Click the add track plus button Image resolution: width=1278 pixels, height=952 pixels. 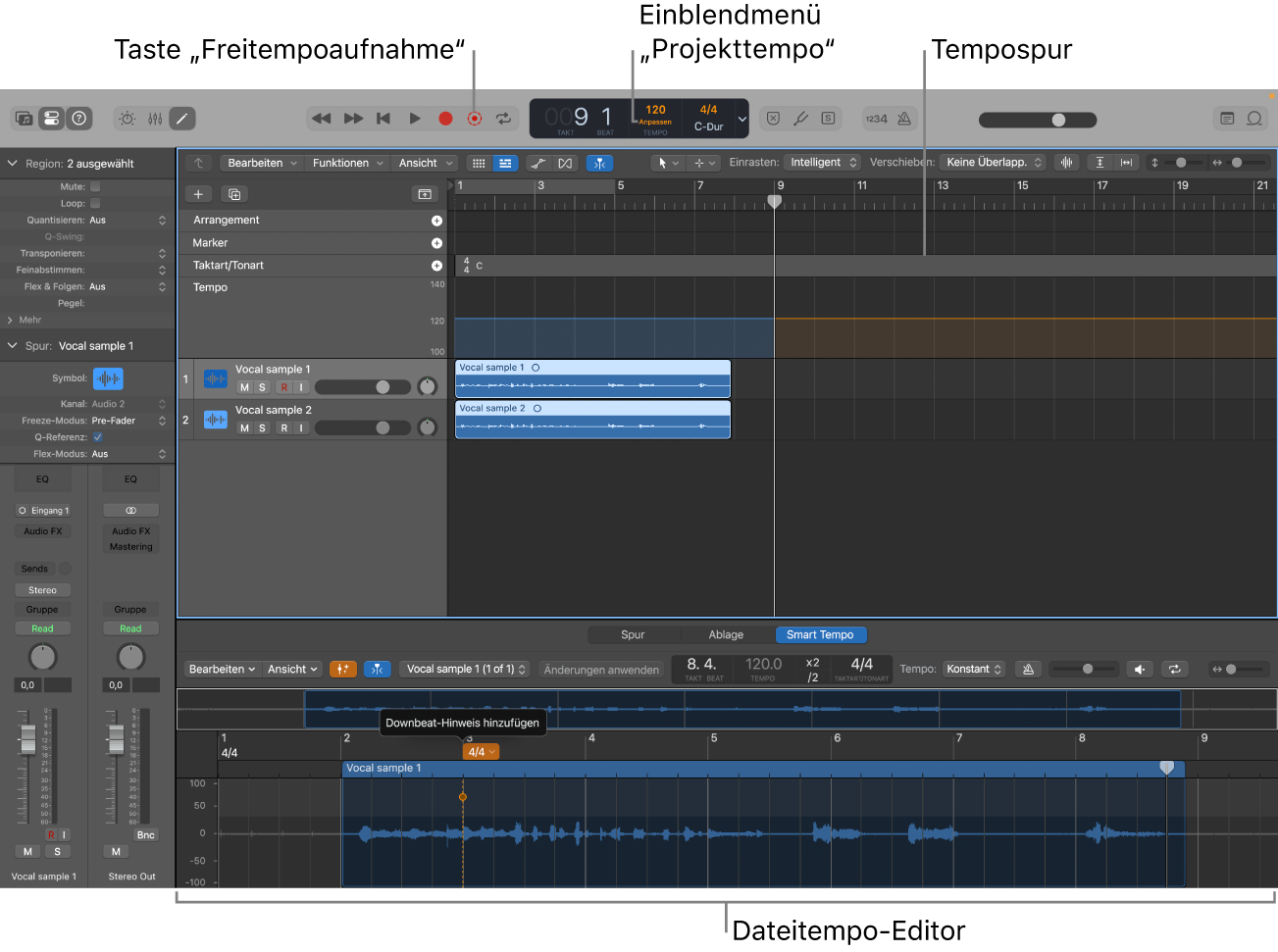click(198, 194)
